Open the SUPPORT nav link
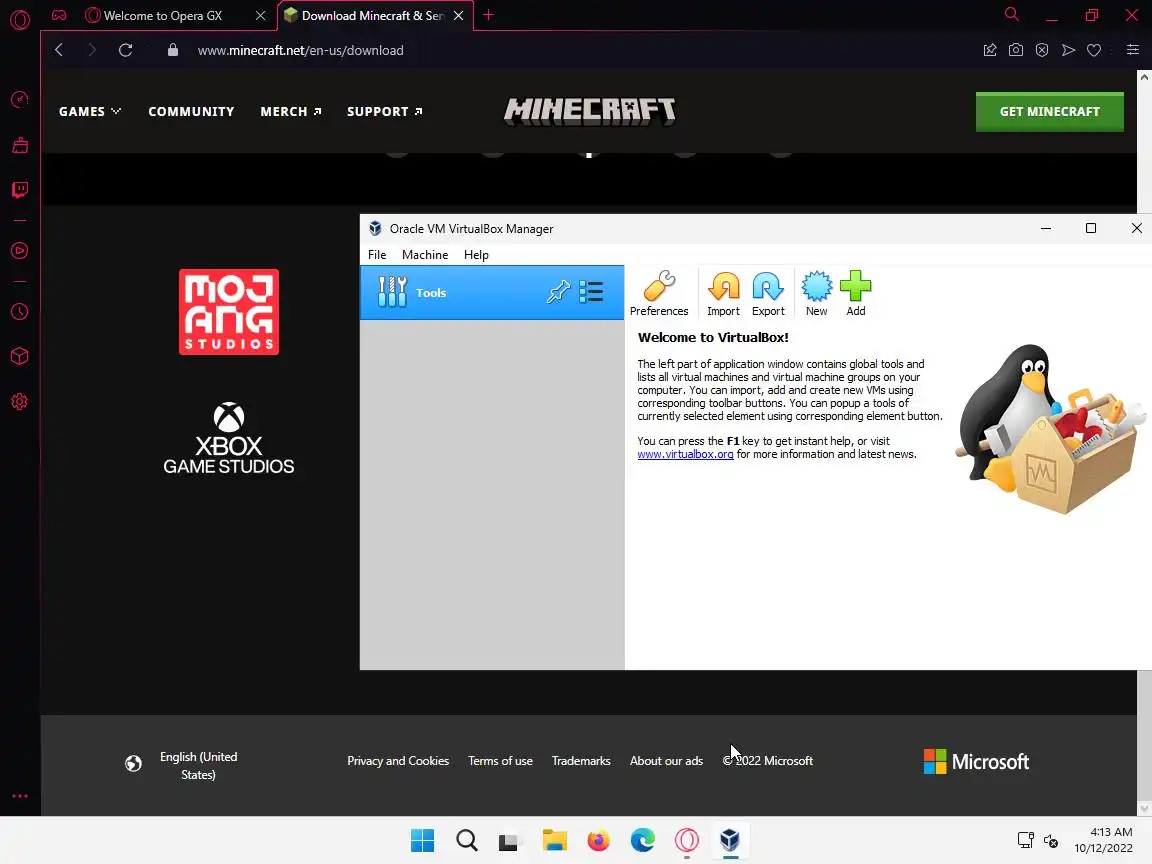Screen dimensions: 1152x864 pos(384,112)
